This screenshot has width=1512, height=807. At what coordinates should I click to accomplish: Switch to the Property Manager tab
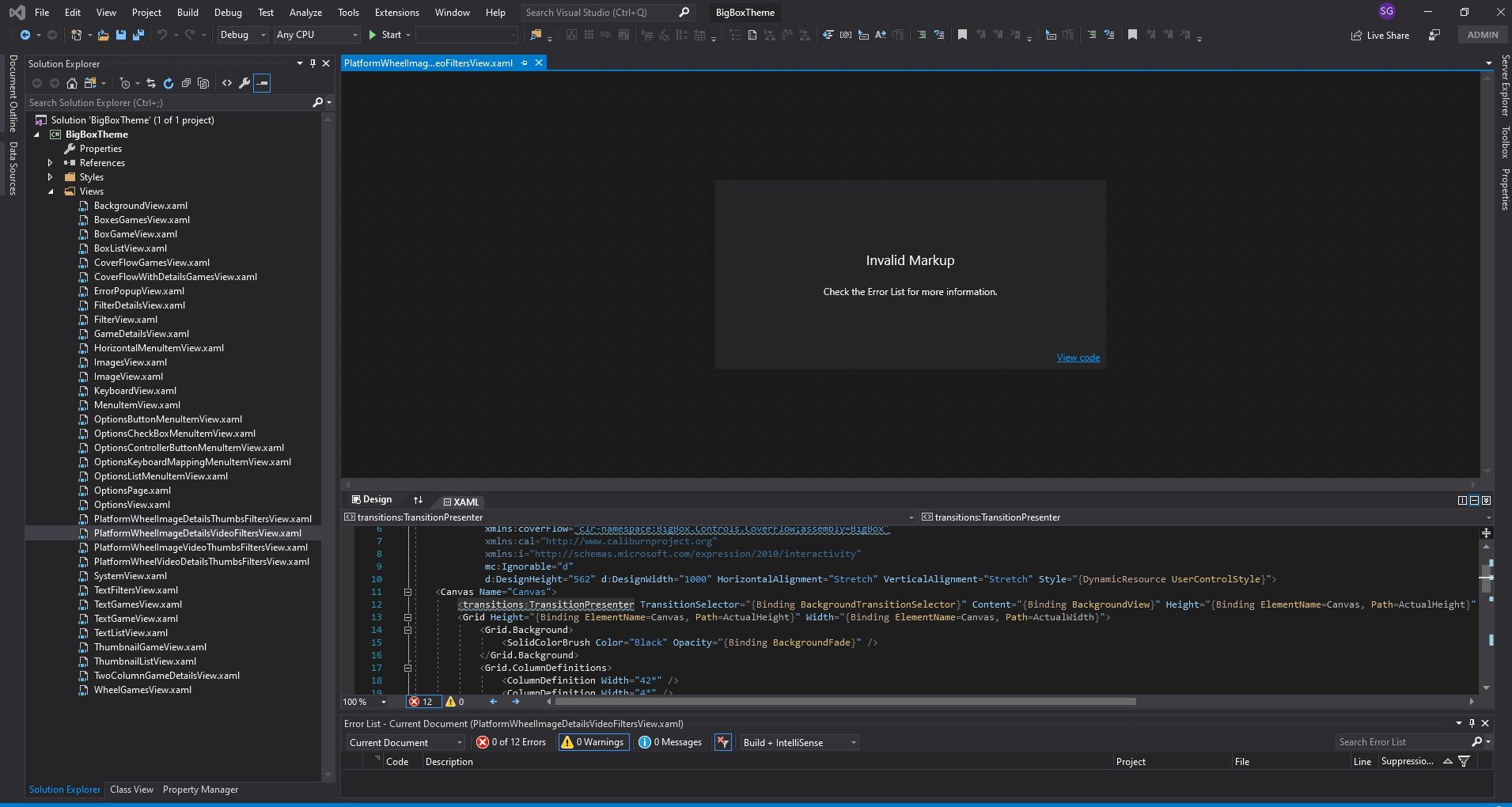(200, 790)
